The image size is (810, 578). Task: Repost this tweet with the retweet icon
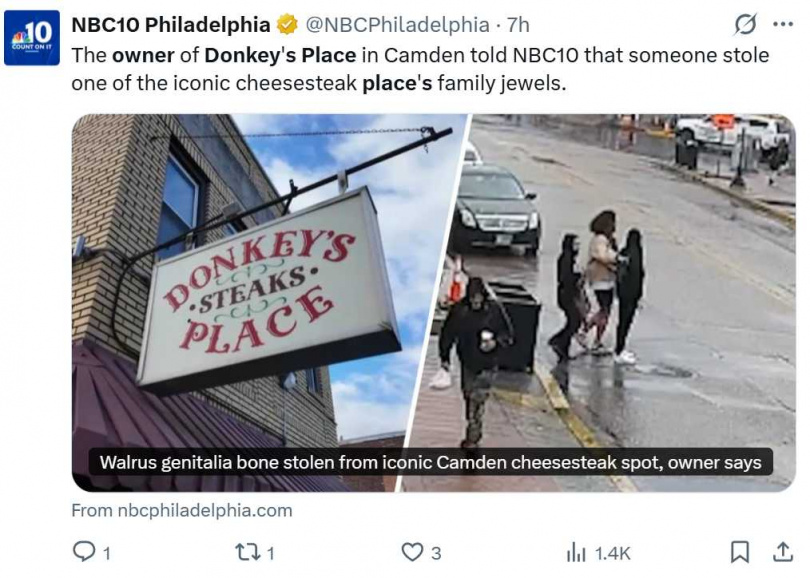click(247, 552)
